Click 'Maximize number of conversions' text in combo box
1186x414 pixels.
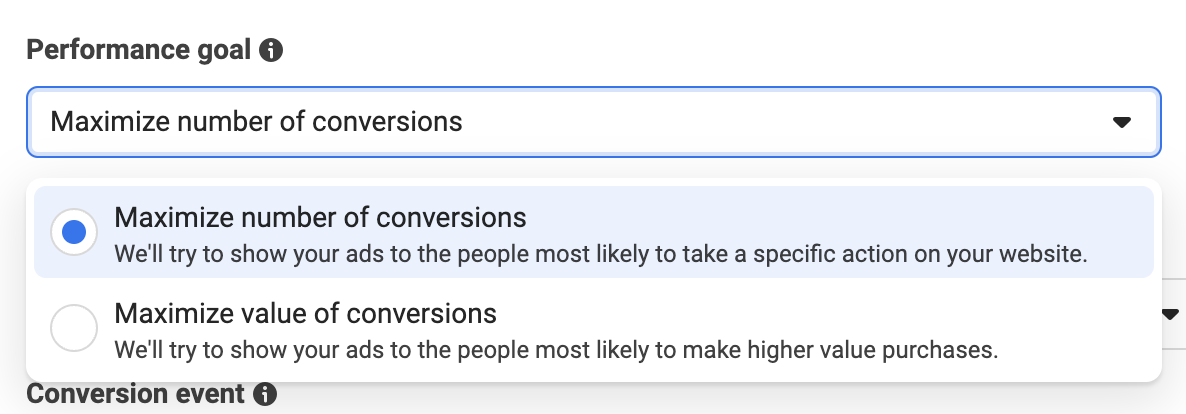(x=256, y=122)
